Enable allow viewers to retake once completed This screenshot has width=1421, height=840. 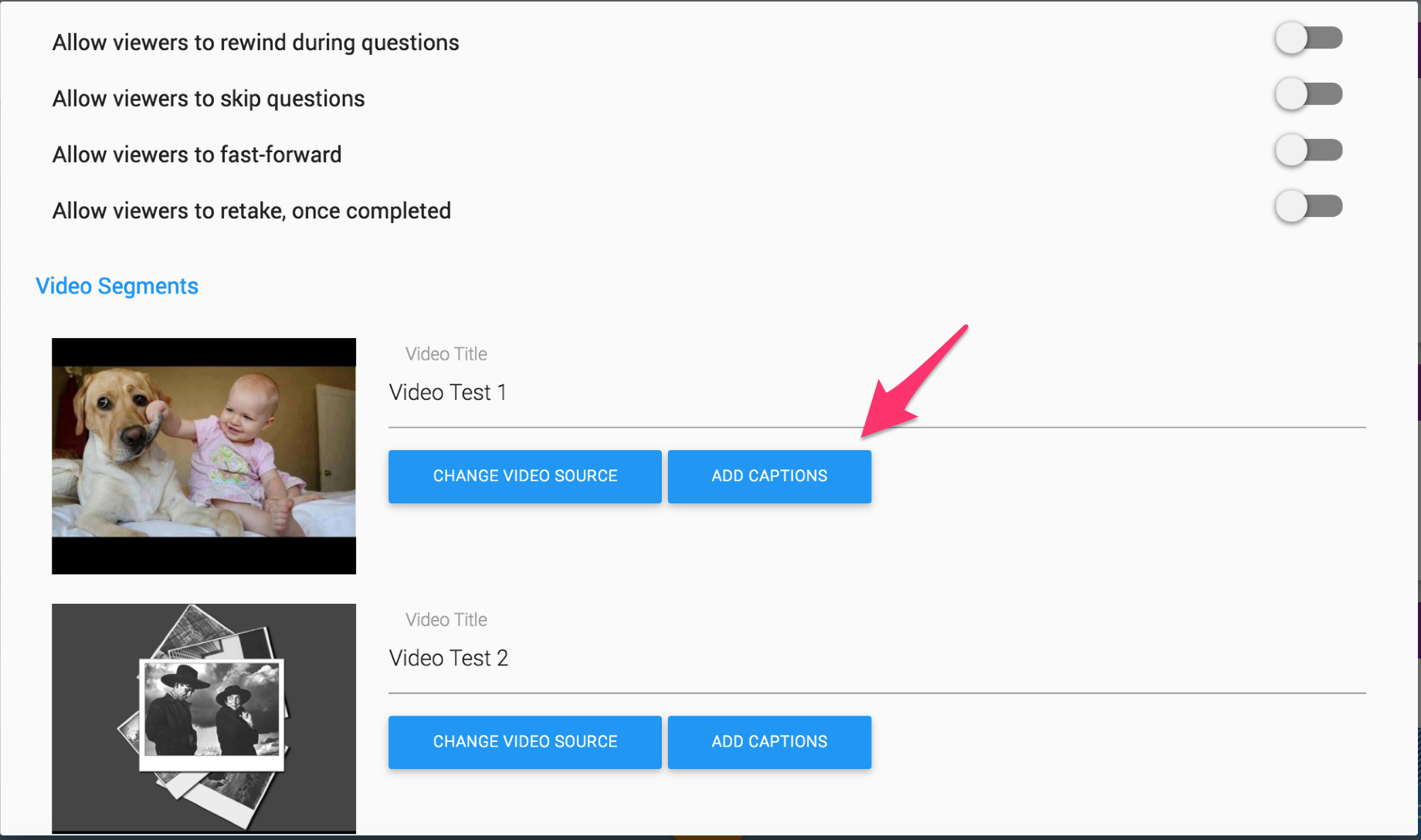[x=1308, y=206]
